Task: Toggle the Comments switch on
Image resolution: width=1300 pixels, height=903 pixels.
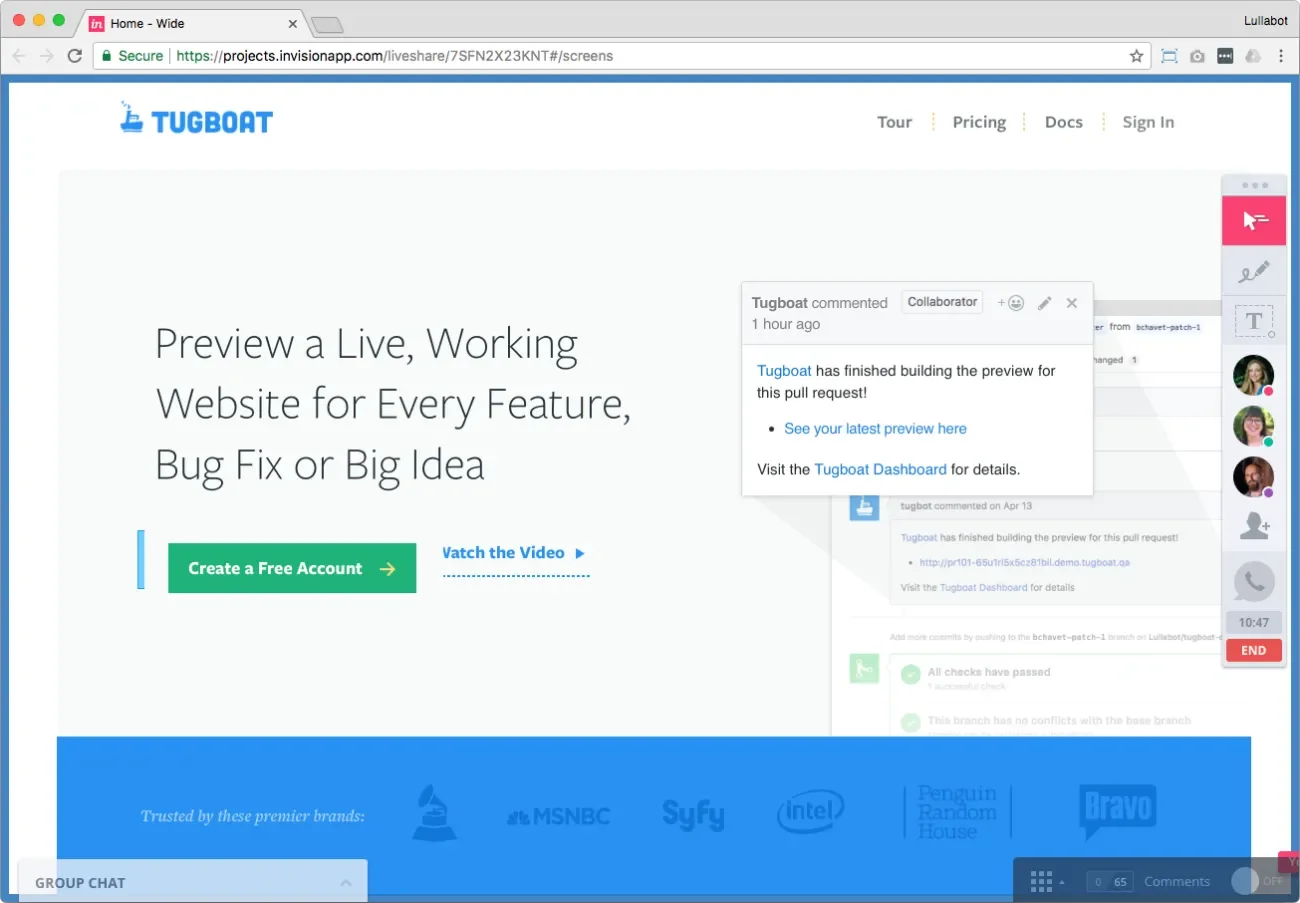Action: pyautogui.click(x=1257, y=881)
